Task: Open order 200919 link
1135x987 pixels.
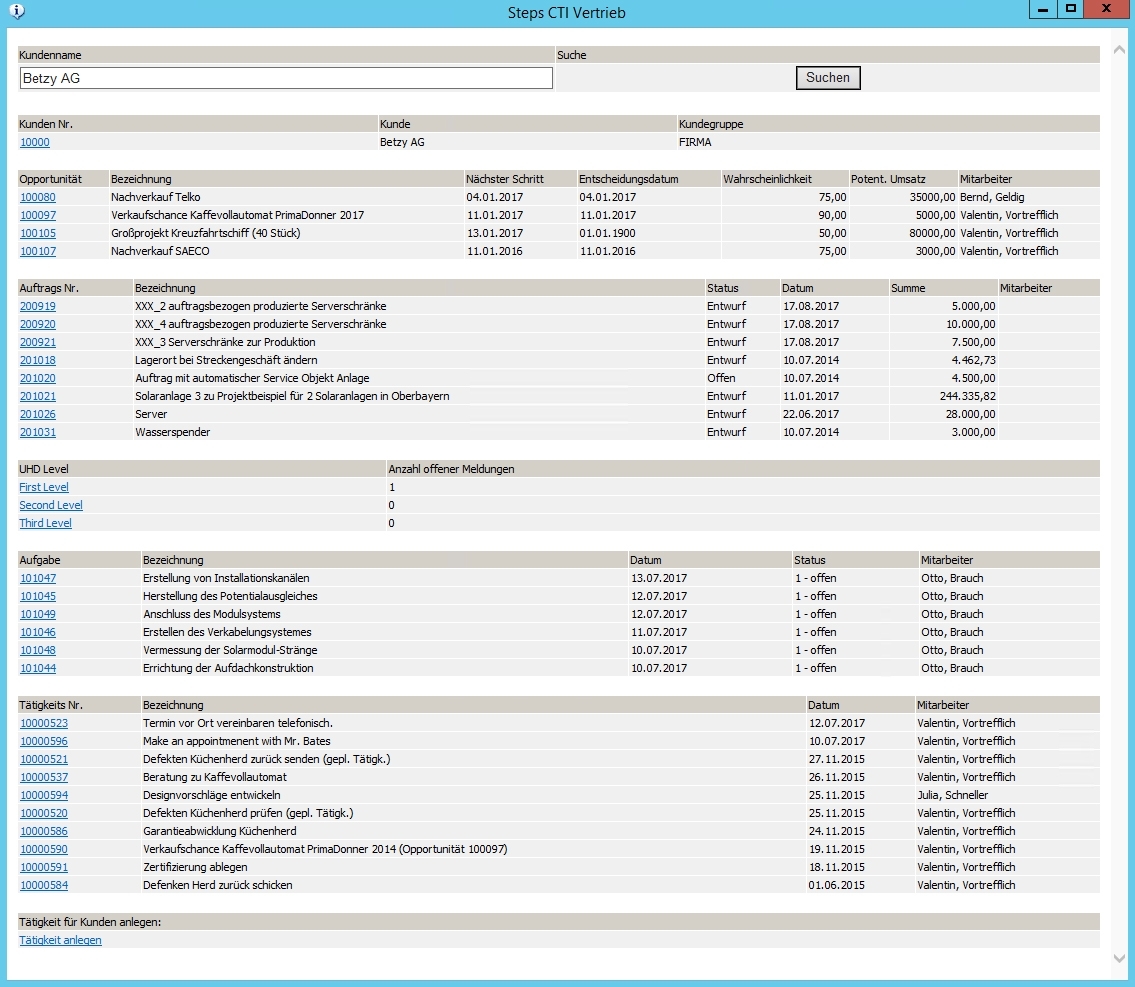Action: [38, 307]
